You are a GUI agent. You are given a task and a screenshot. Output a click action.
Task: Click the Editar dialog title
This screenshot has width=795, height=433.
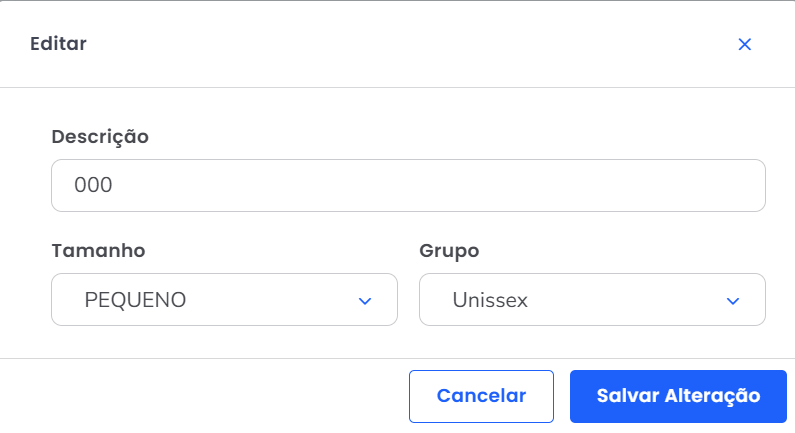(x=58, y=43)
